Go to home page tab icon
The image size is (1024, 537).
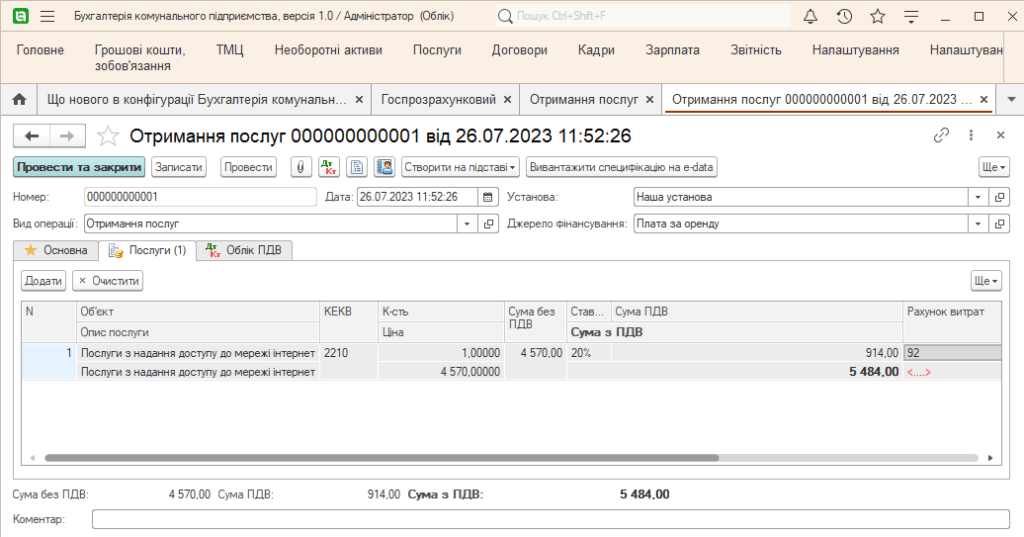click(x=18, y=100)
